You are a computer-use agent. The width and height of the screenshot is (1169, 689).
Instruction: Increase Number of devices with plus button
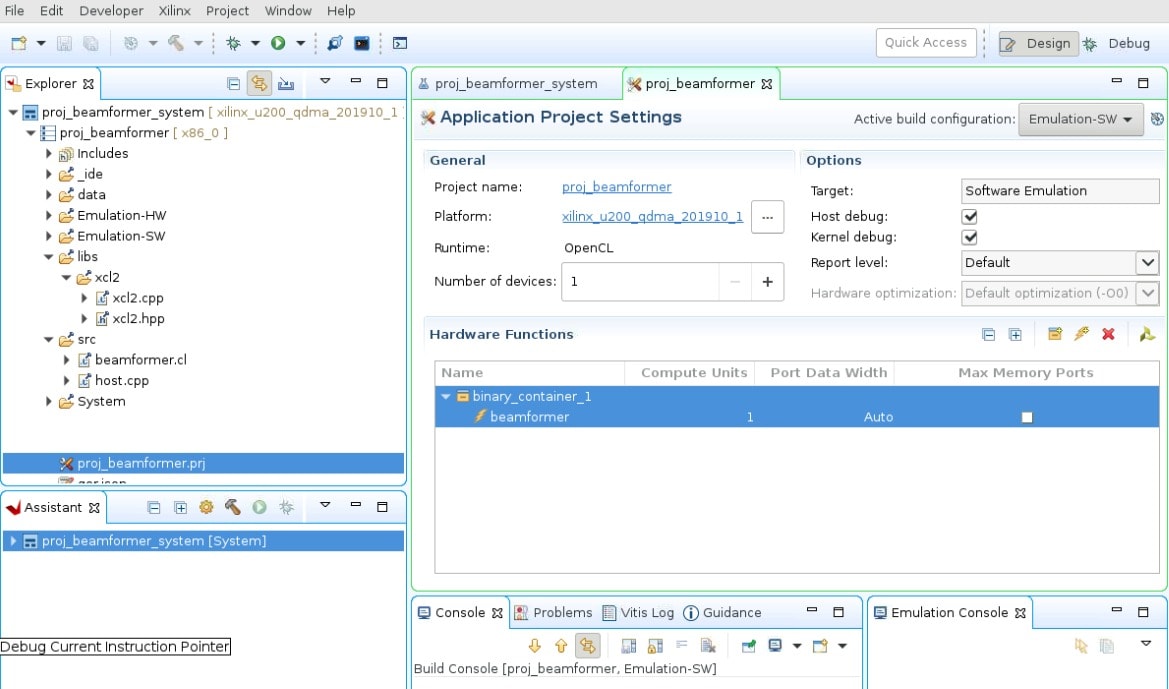pos(767,282)
